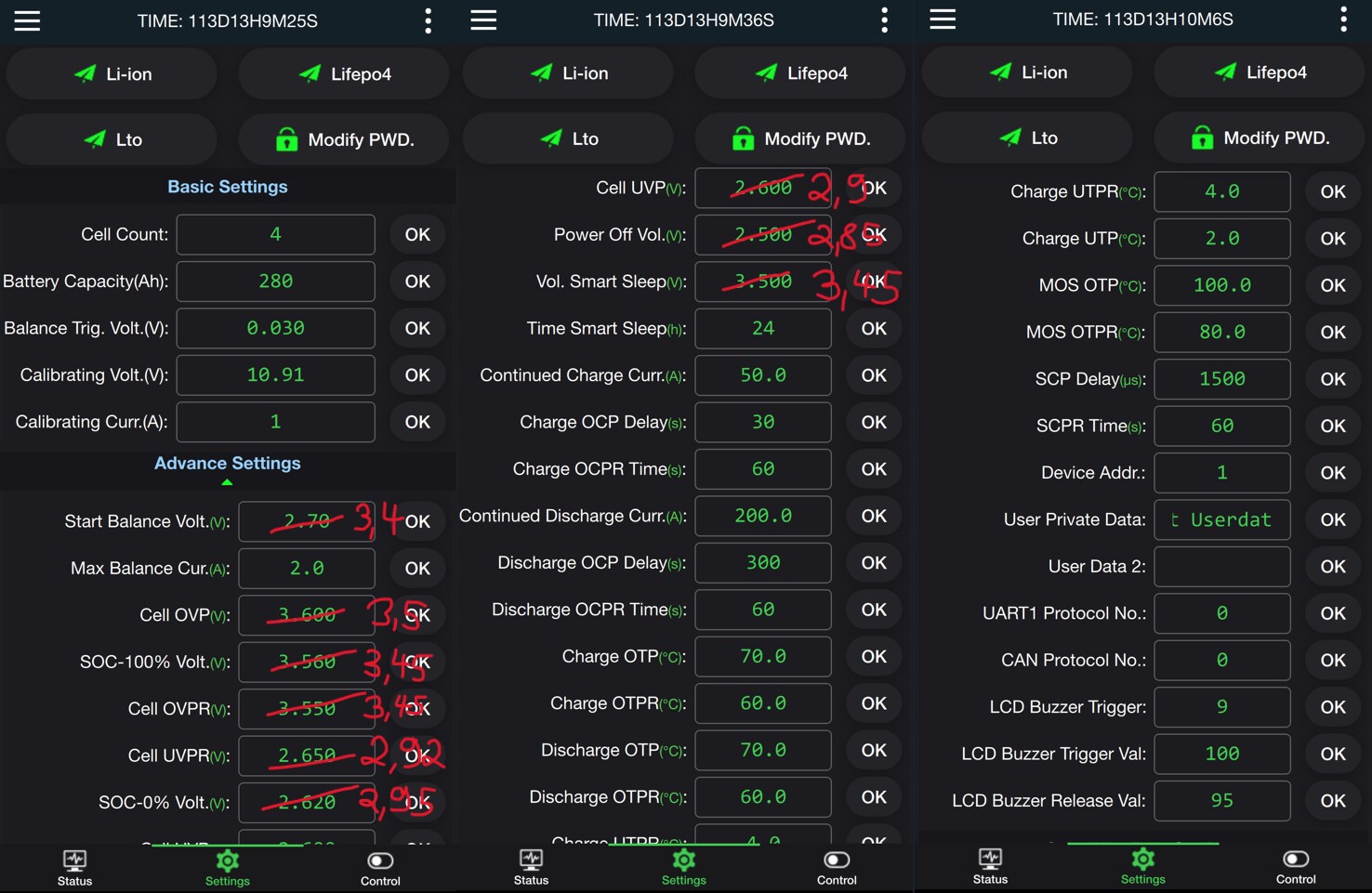
Task: Open three-dot overflow menu in middle screen
Action: pyautogui.click(x=884, y=20)
